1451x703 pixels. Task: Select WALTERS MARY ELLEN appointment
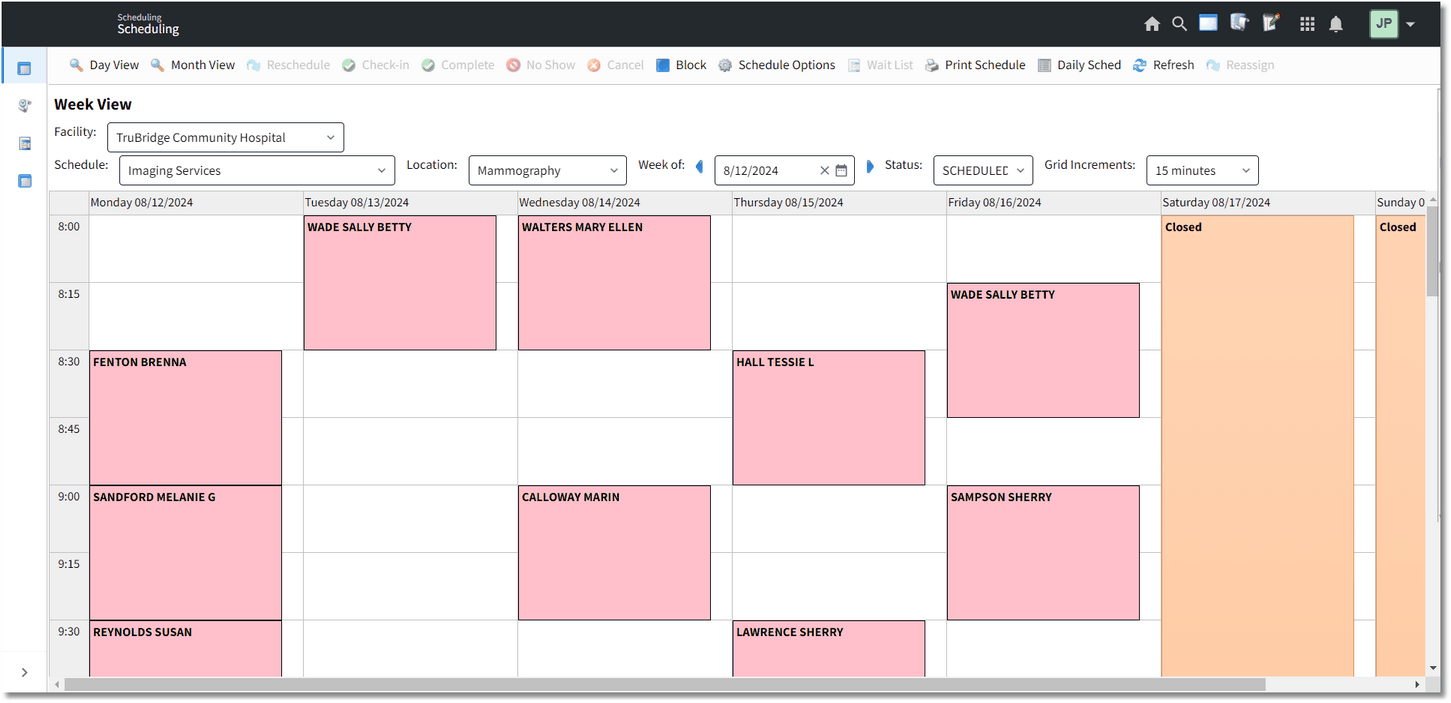(x=614, y=283)
